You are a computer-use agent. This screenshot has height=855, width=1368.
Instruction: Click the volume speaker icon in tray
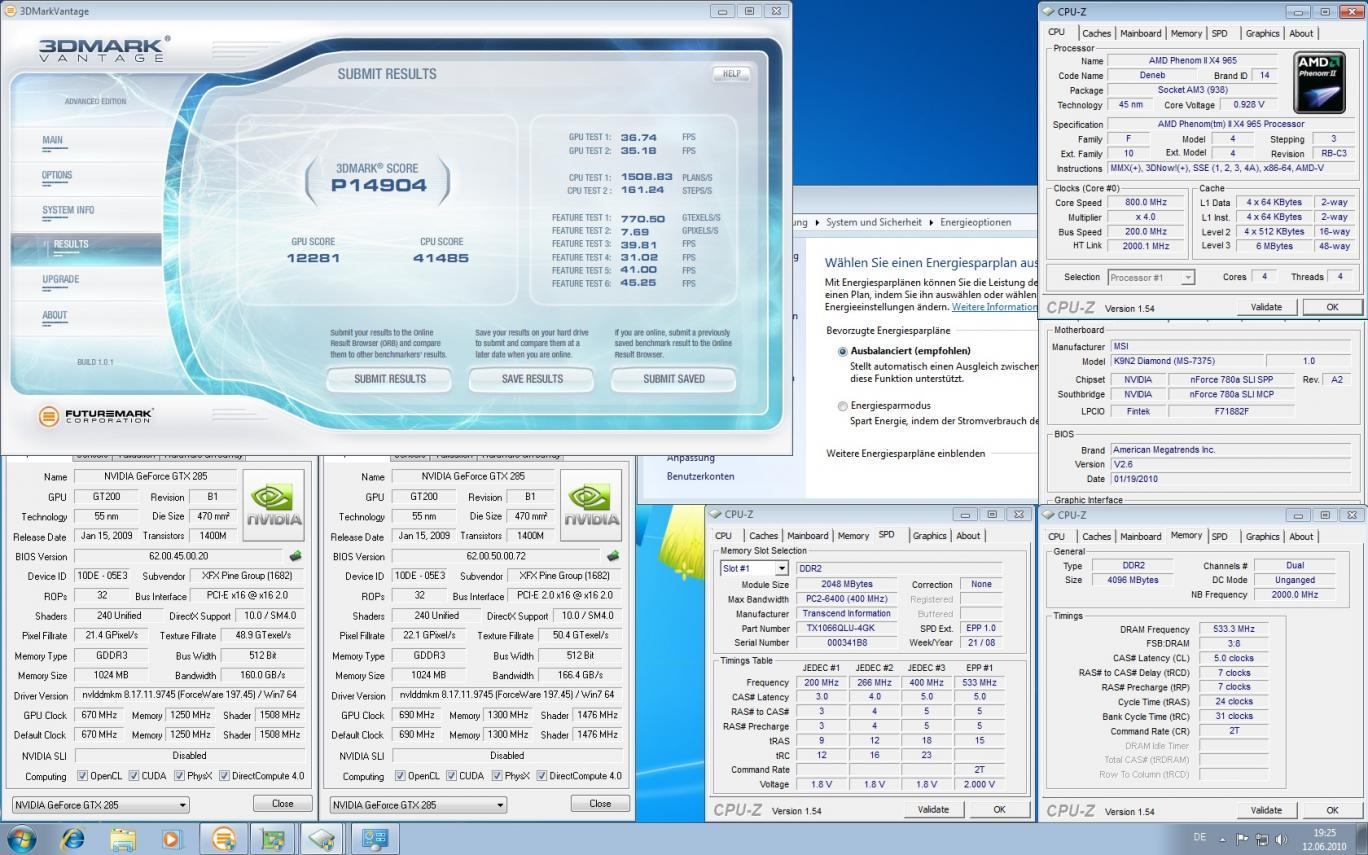pos(1281,839)
